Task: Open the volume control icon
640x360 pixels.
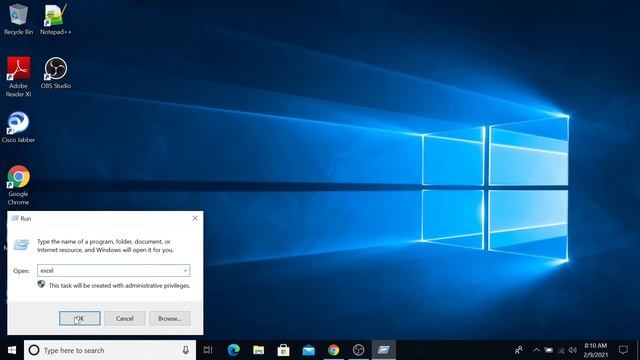Action: click(x=573, y=350)
